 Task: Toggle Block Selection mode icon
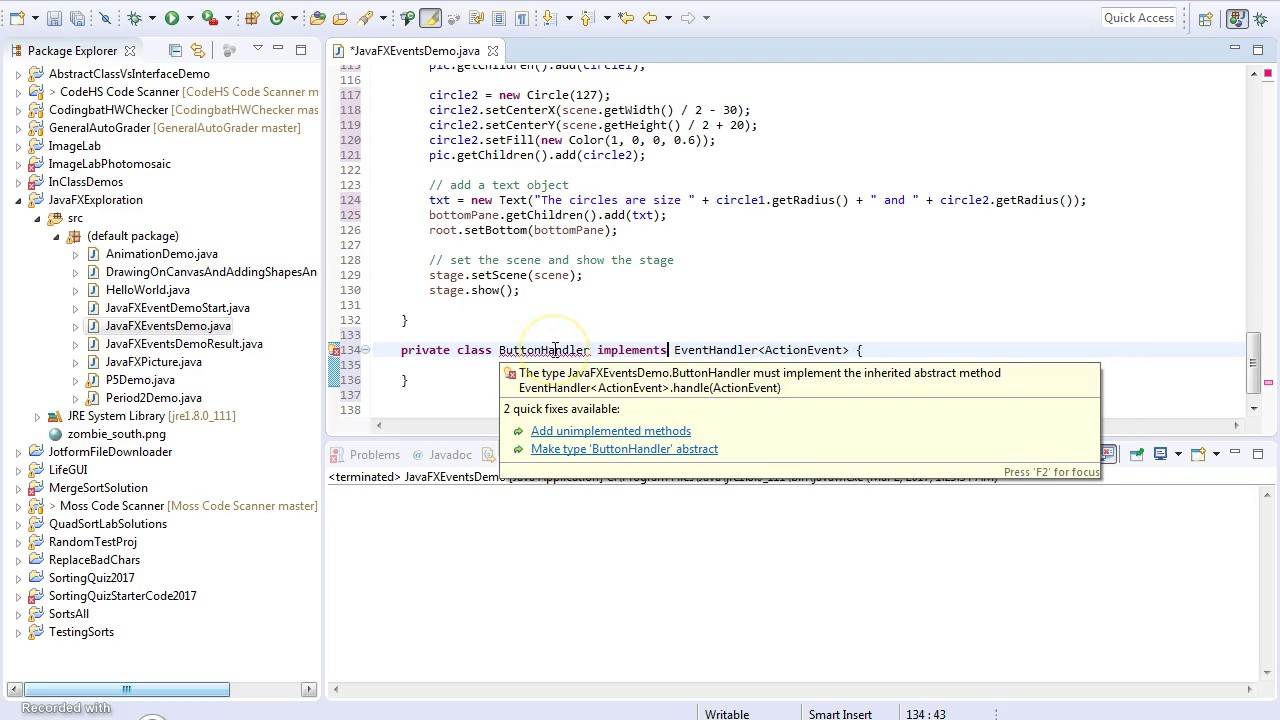[x=498, y=18]
